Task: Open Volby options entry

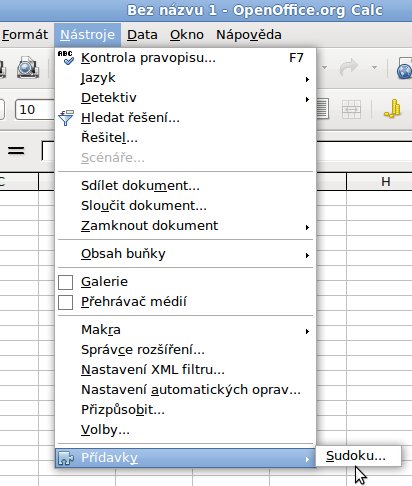Action: [x=185, y=430]
